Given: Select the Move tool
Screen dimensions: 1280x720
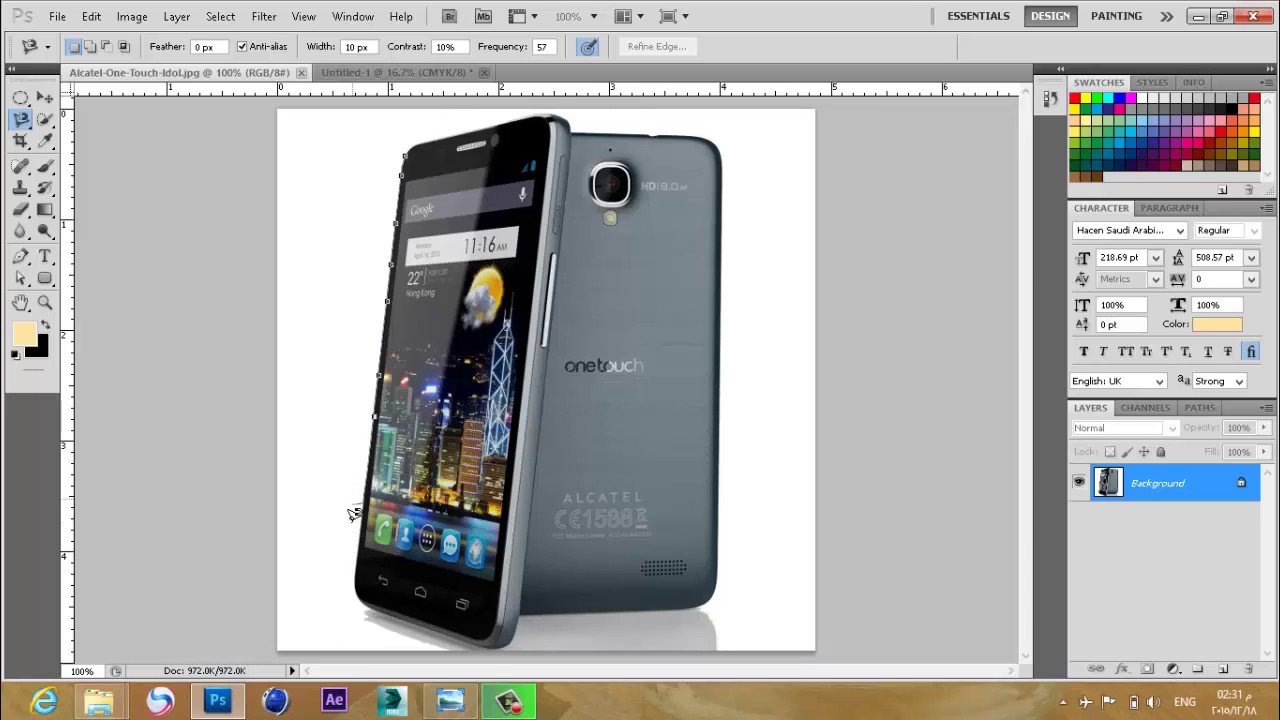Looking at the screenshot, I should [x=45, y=98].
